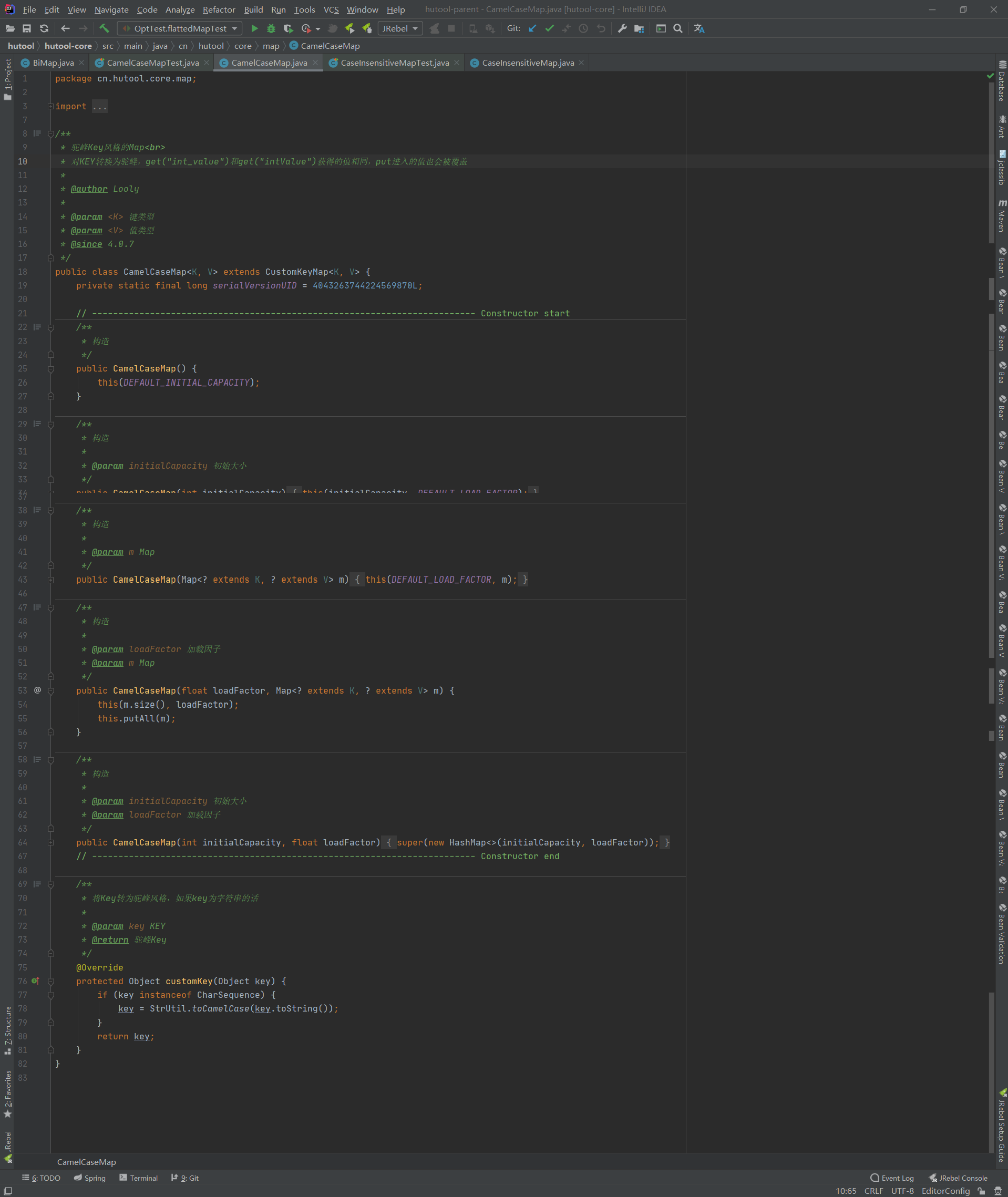Open the VCS menu
1008x1197 pixels.
coord(331,9)
